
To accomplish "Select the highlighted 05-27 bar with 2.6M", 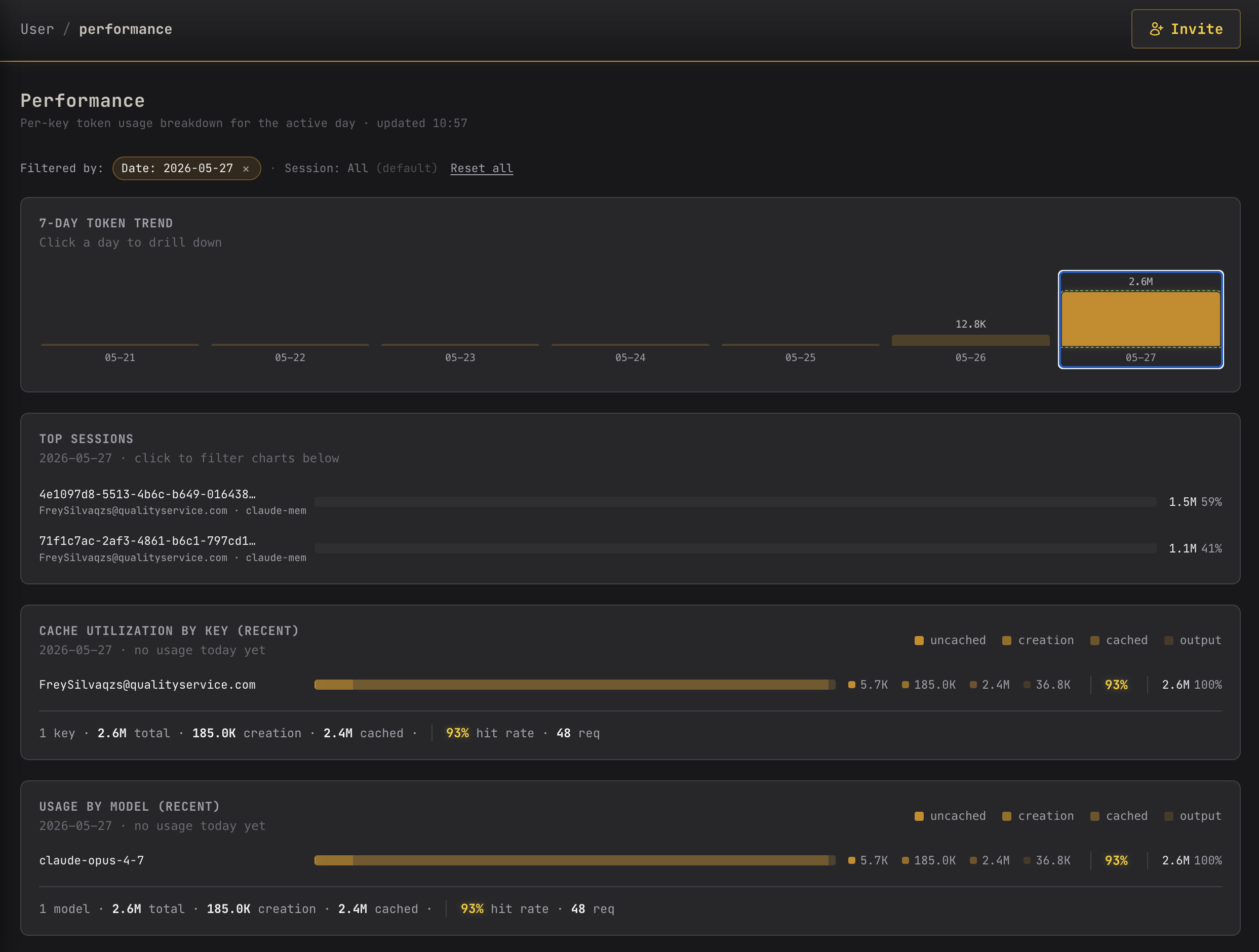I will [x=1140, y=319].
